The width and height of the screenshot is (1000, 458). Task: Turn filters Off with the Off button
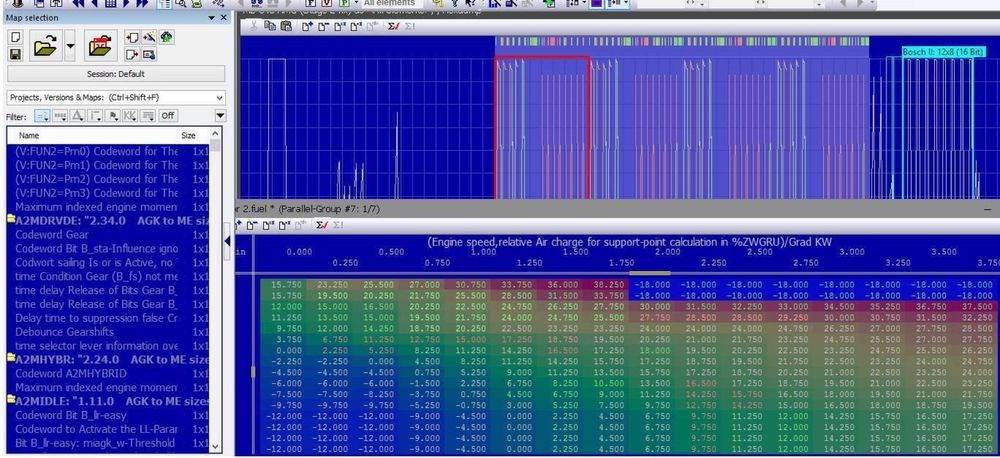(x=168, y=115)
